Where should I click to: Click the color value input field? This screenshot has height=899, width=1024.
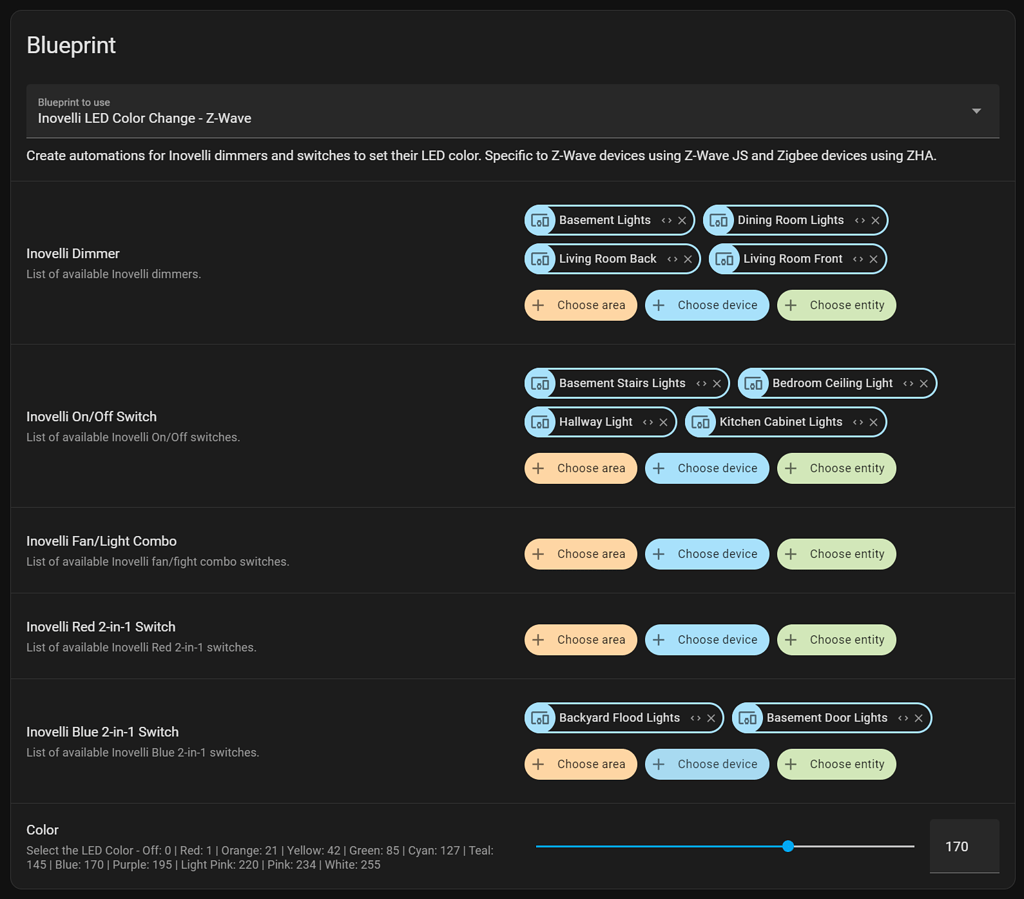[x=964, y=847]
